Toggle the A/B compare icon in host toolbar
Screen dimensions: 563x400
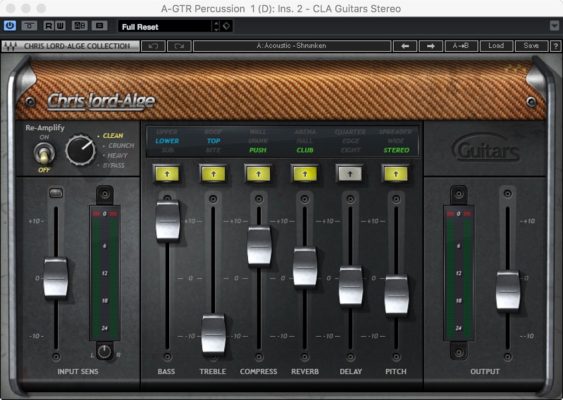[79, 26]
